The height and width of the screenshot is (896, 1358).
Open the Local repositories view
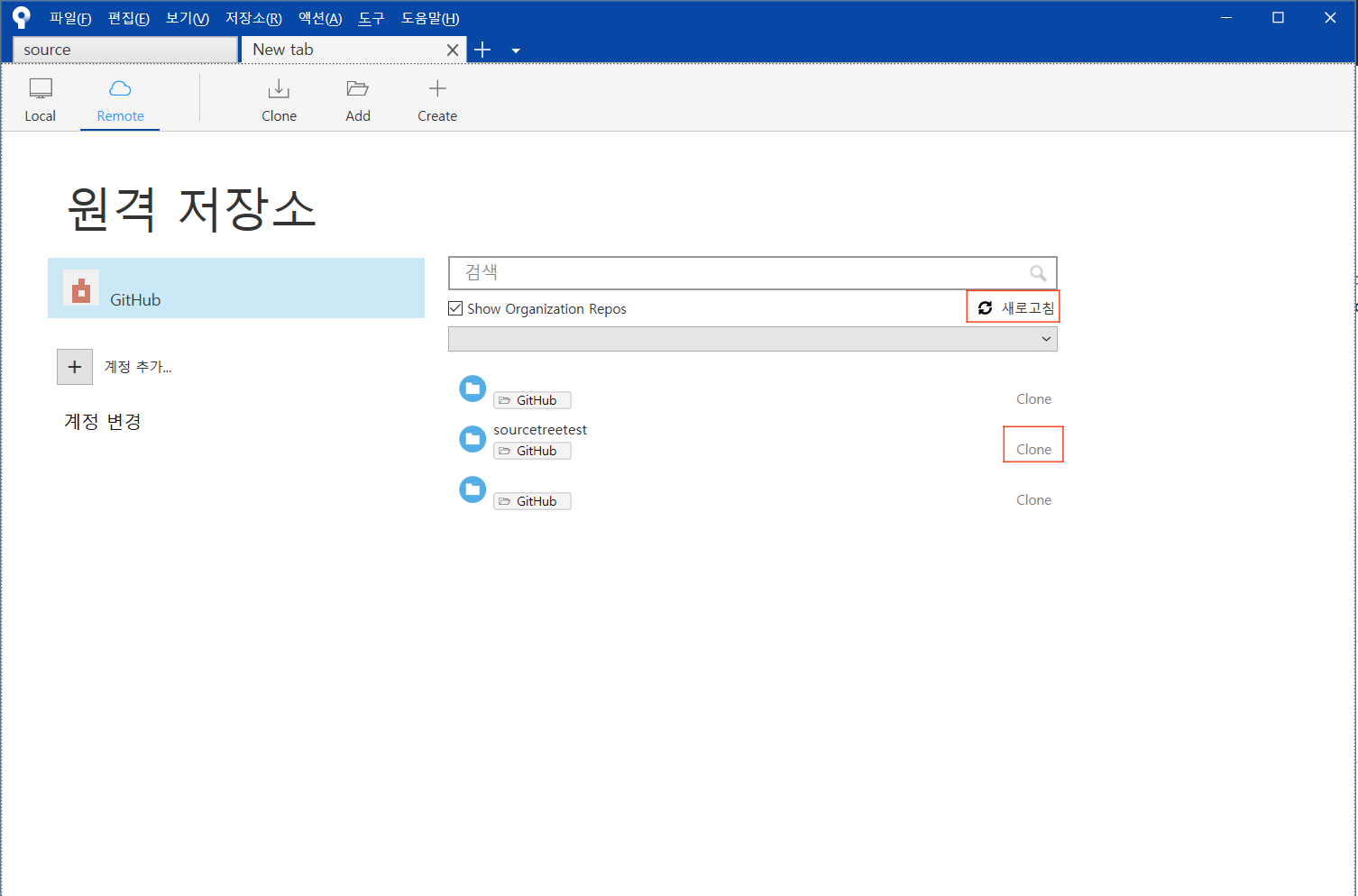pos(41,99)
